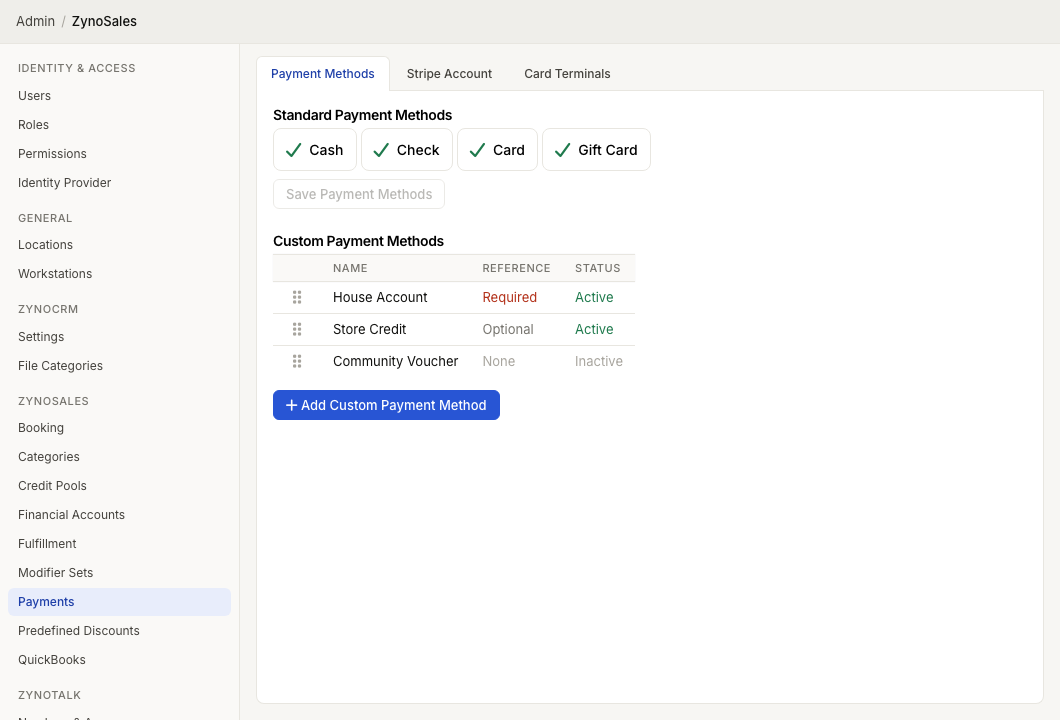
Task: Click the Optional reference for Store Credit
Action: pyautogui.click(x=508, y=329)
